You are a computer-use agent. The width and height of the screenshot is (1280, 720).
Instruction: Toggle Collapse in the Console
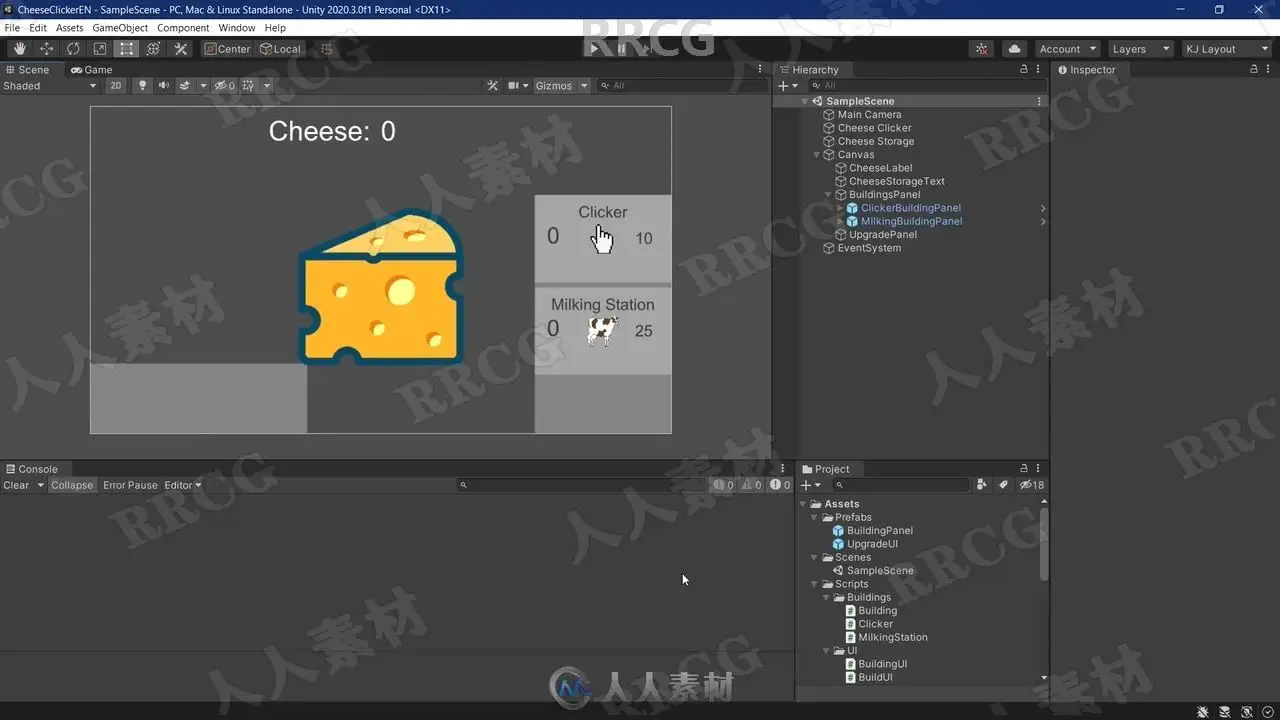[72, 485]
